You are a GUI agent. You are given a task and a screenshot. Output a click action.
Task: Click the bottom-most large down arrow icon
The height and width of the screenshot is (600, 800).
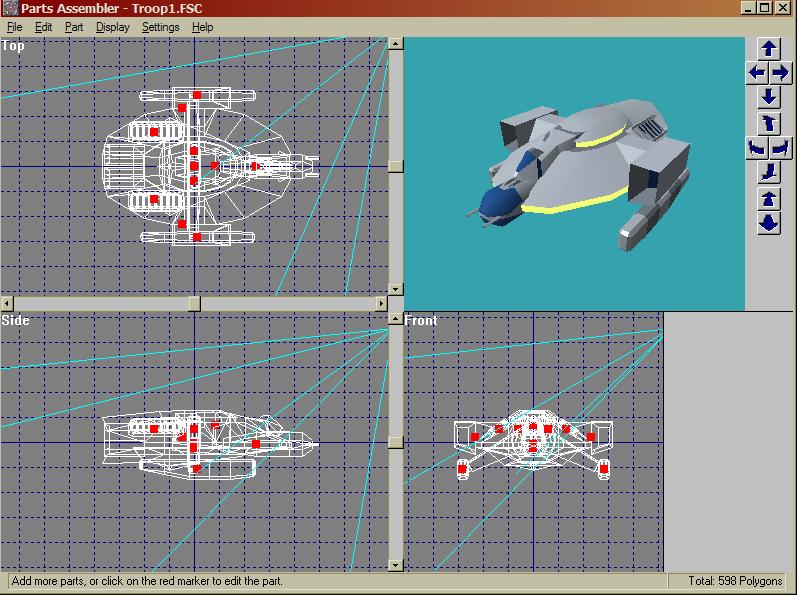click(768, 222)
